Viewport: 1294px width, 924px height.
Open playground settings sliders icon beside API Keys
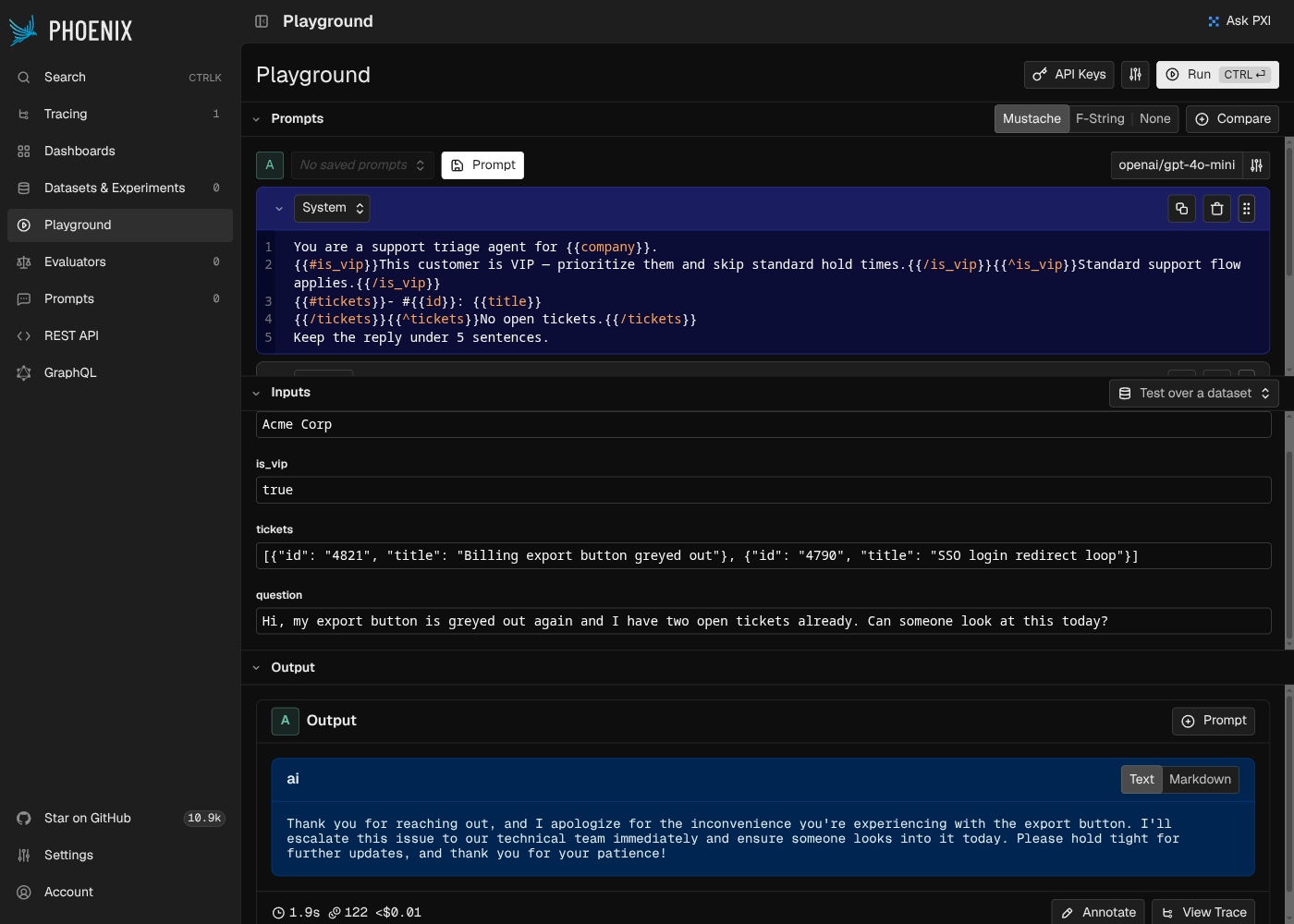(1135, 75)
